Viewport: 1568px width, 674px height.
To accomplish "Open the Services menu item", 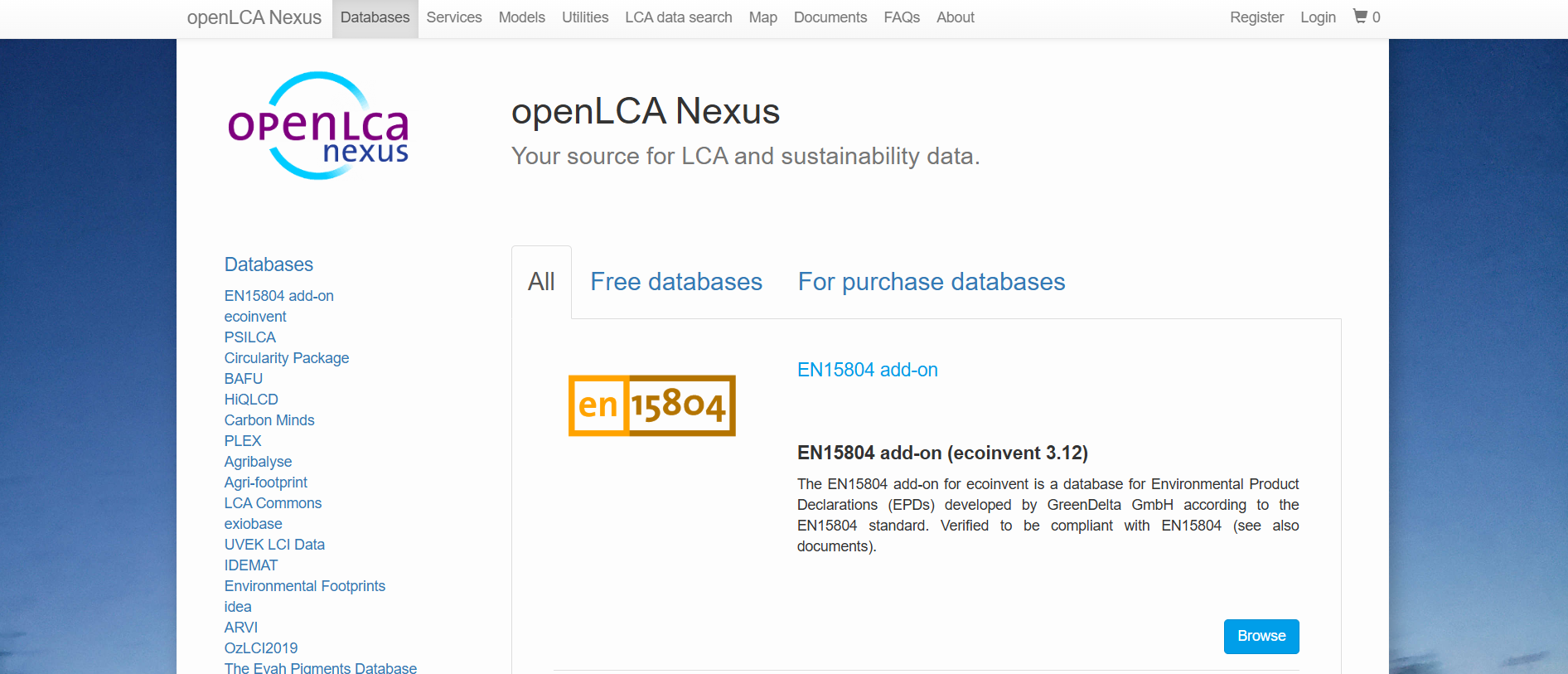I will [454, 17].
